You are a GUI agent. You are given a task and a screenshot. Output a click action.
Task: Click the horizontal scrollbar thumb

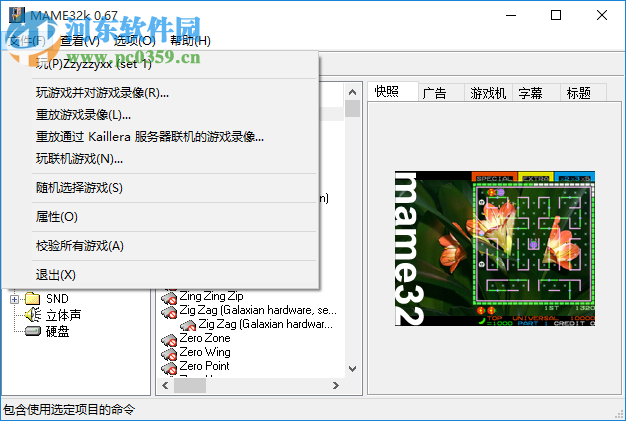pos(190,385)
